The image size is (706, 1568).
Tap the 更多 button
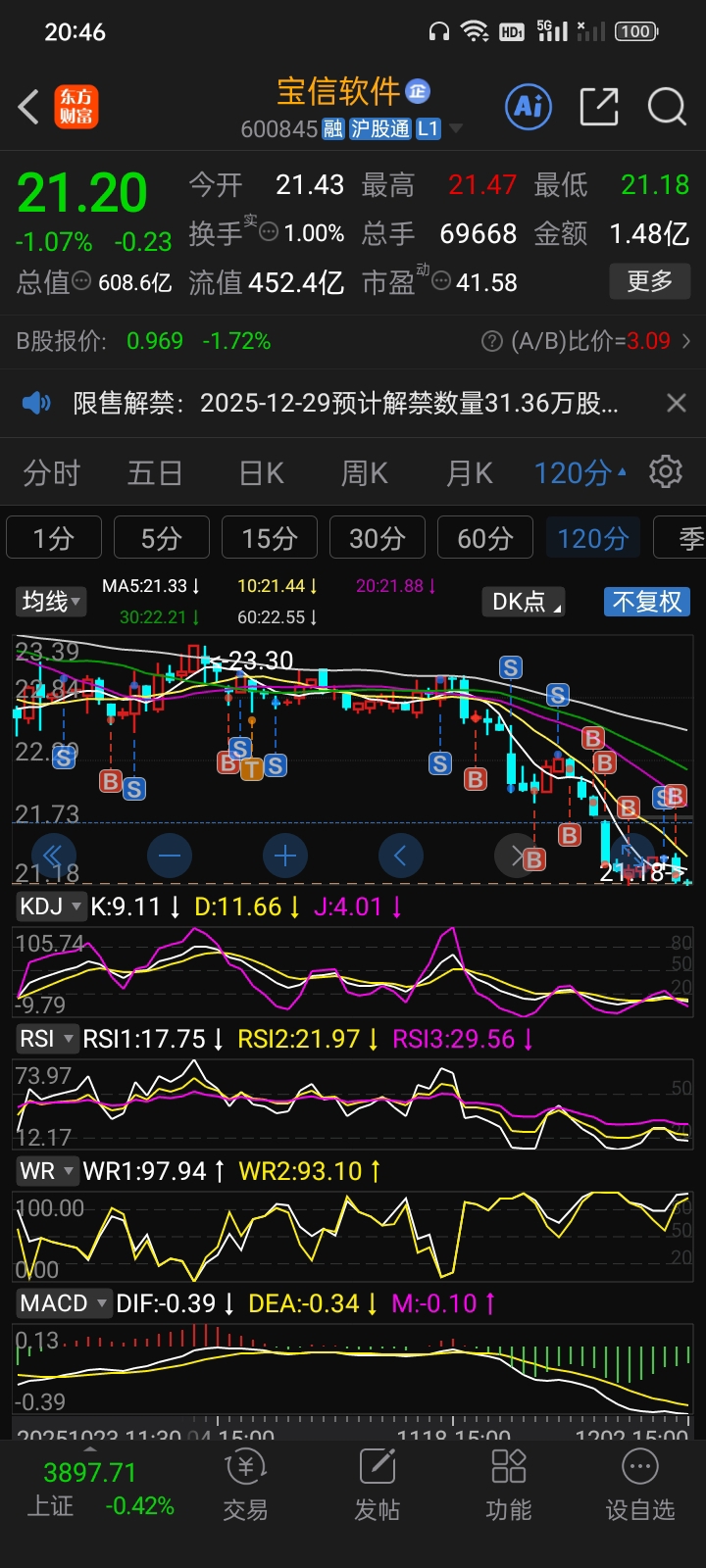(649, 281)
